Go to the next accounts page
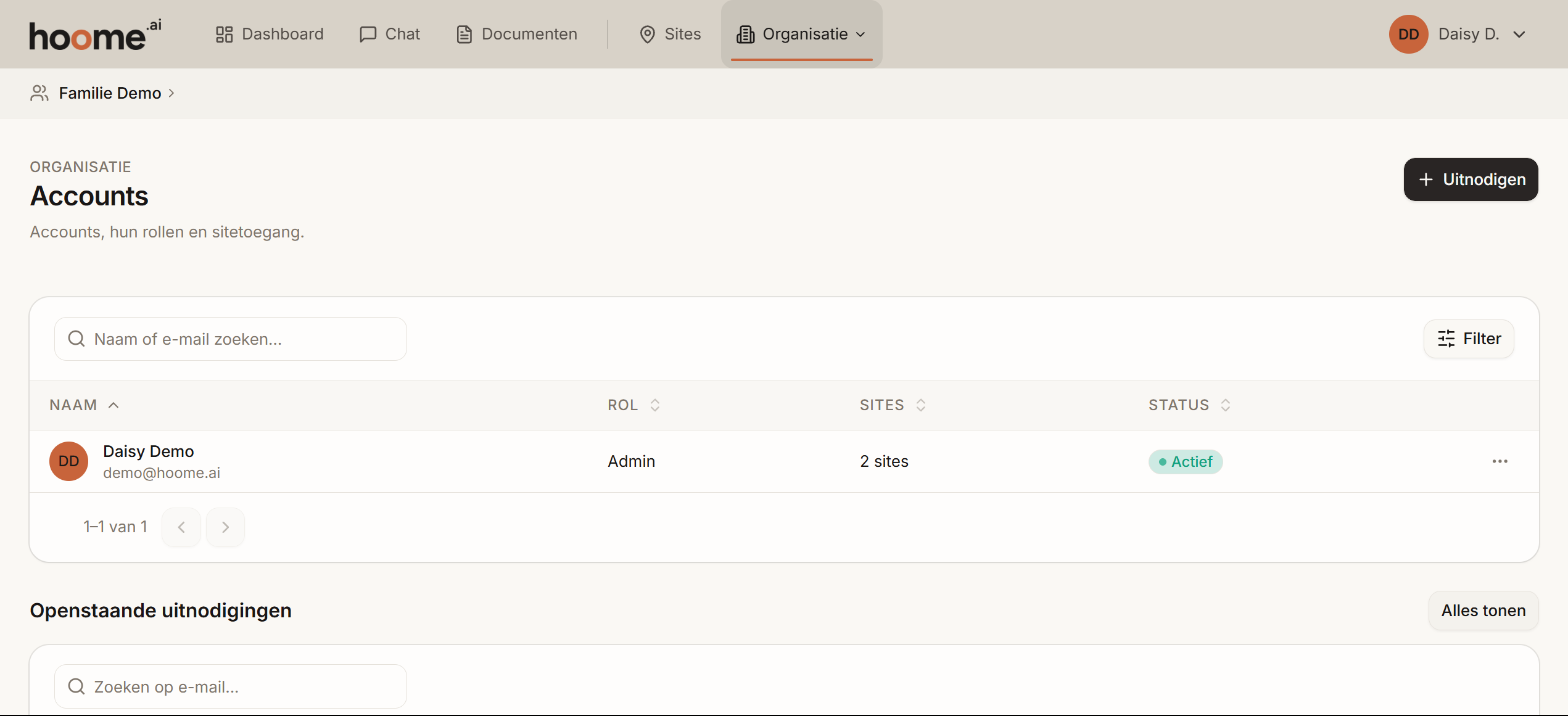The height and width of the screenshot is (716, 1568). (225, 527)
